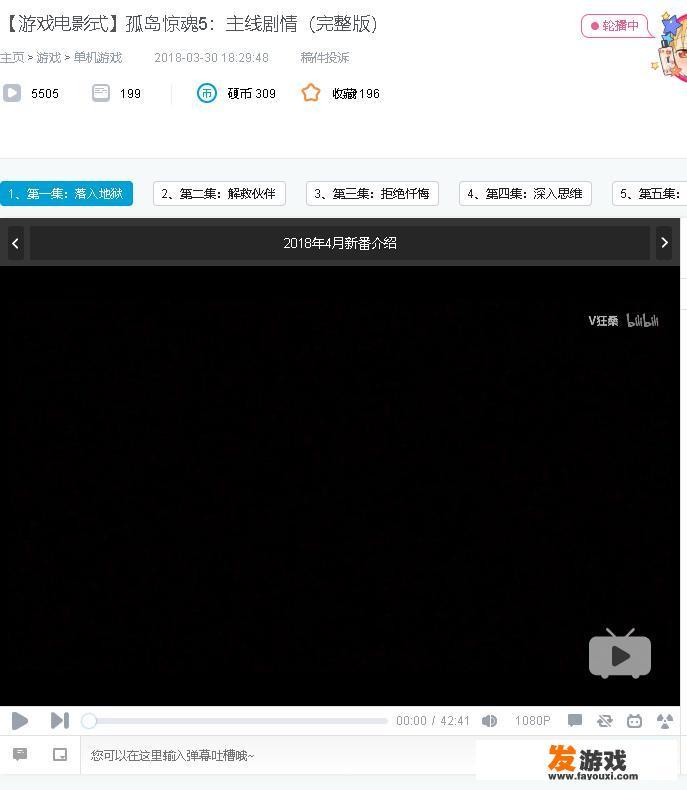Give a coin with the 硬币 icon
The image size is (687, 790).
pos(207,93)
